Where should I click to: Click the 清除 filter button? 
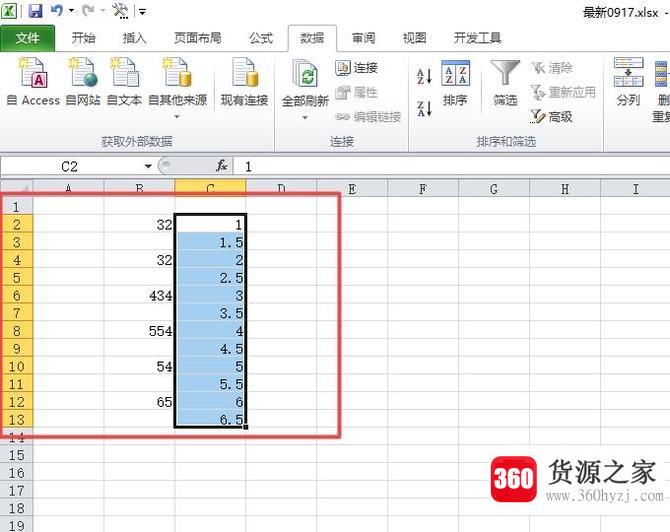pos(552,68)
